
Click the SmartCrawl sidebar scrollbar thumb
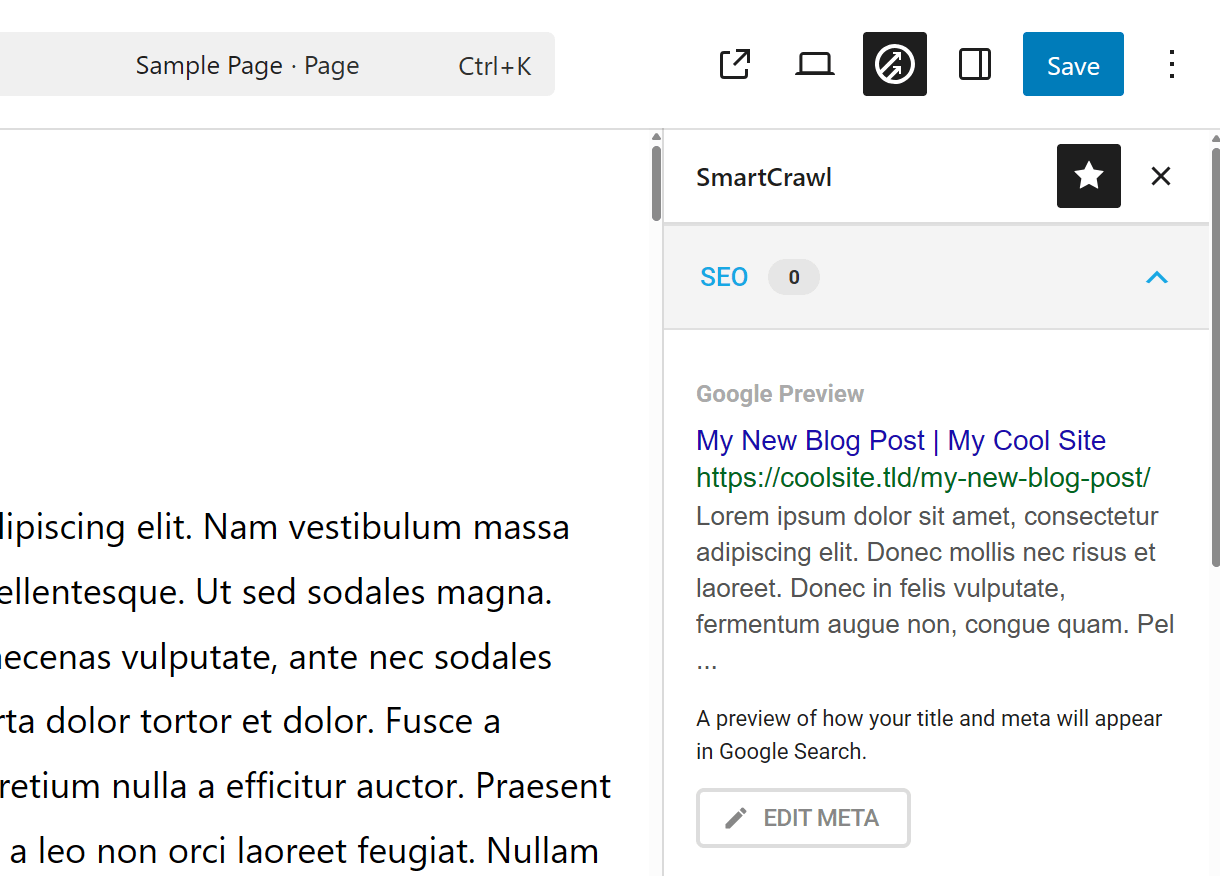pos(1215,358)
